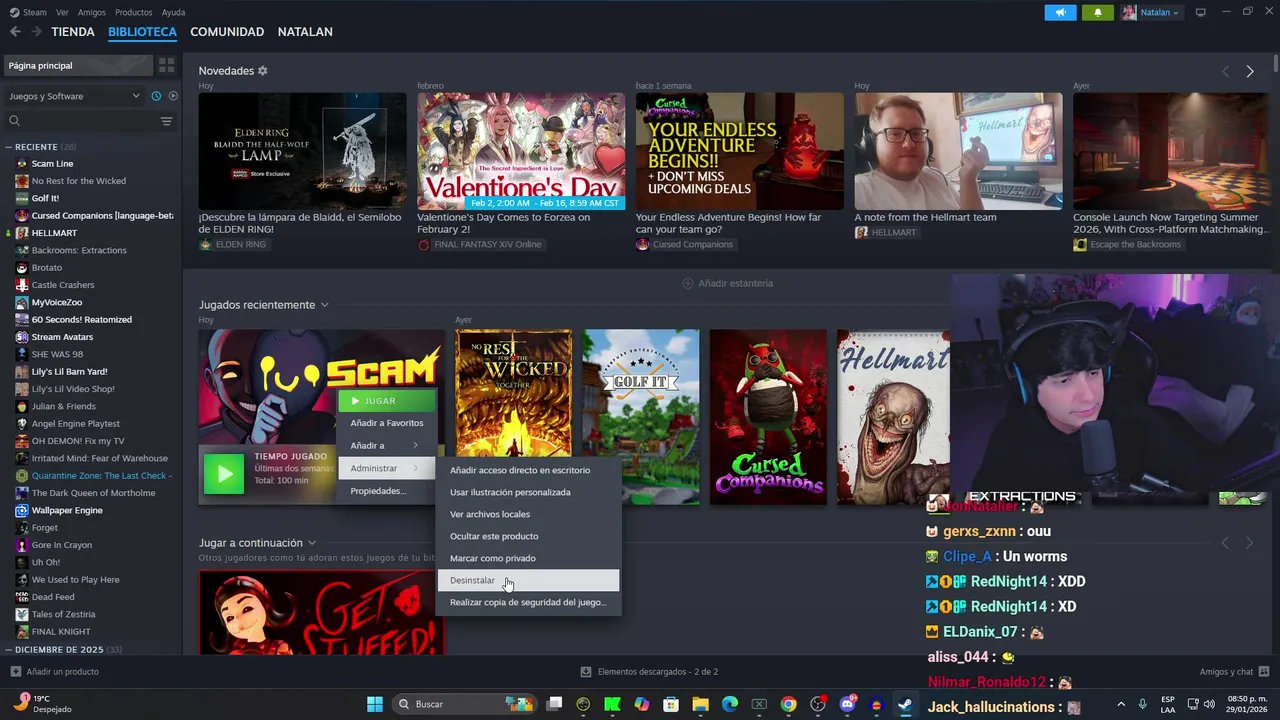Open the Ver menu
Screen dimensions: 1280x720
(x=63, y=12)
